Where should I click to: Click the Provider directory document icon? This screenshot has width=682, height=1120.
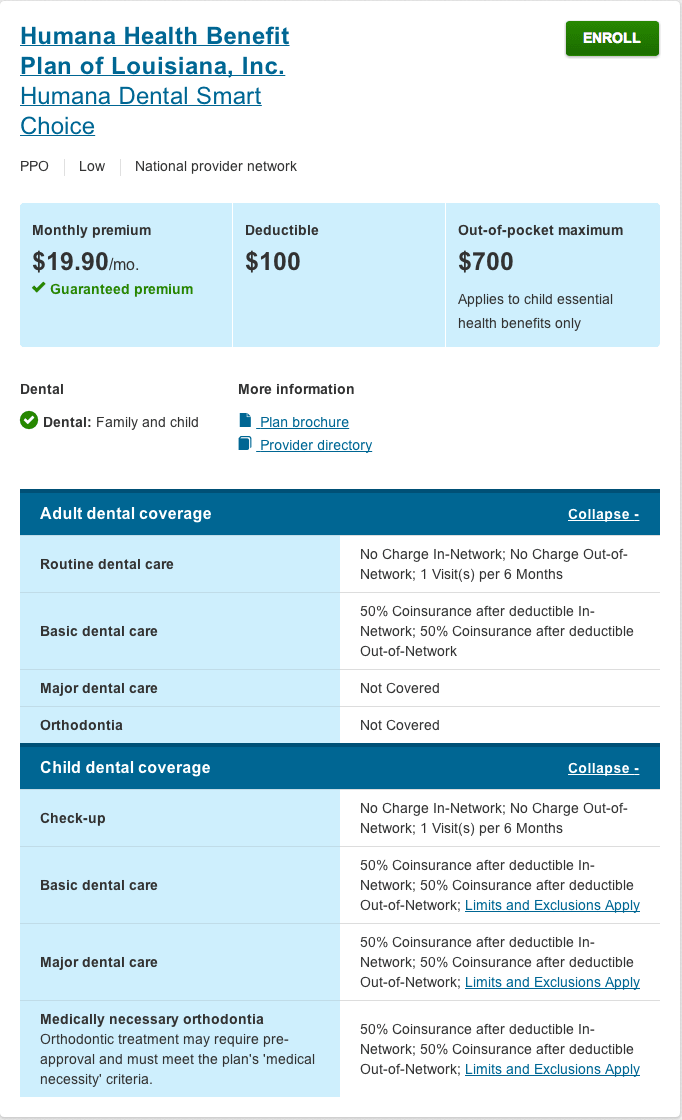[243, 444]
